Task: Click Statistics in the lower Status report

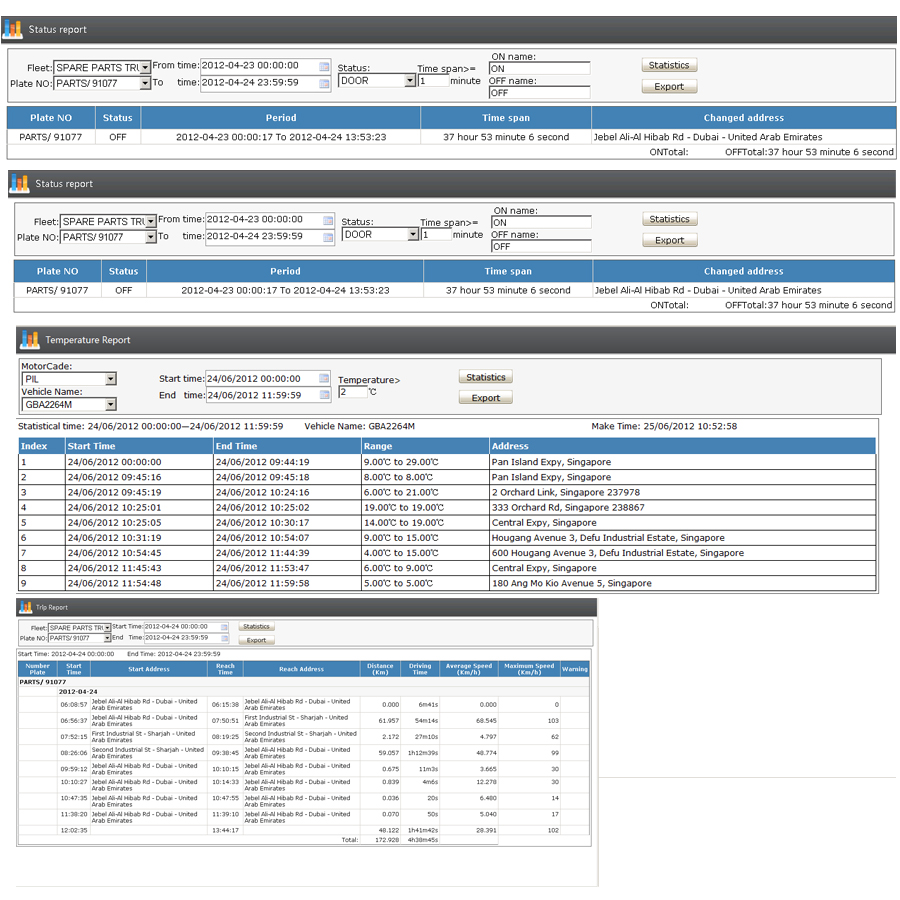Action: [670, 219]
